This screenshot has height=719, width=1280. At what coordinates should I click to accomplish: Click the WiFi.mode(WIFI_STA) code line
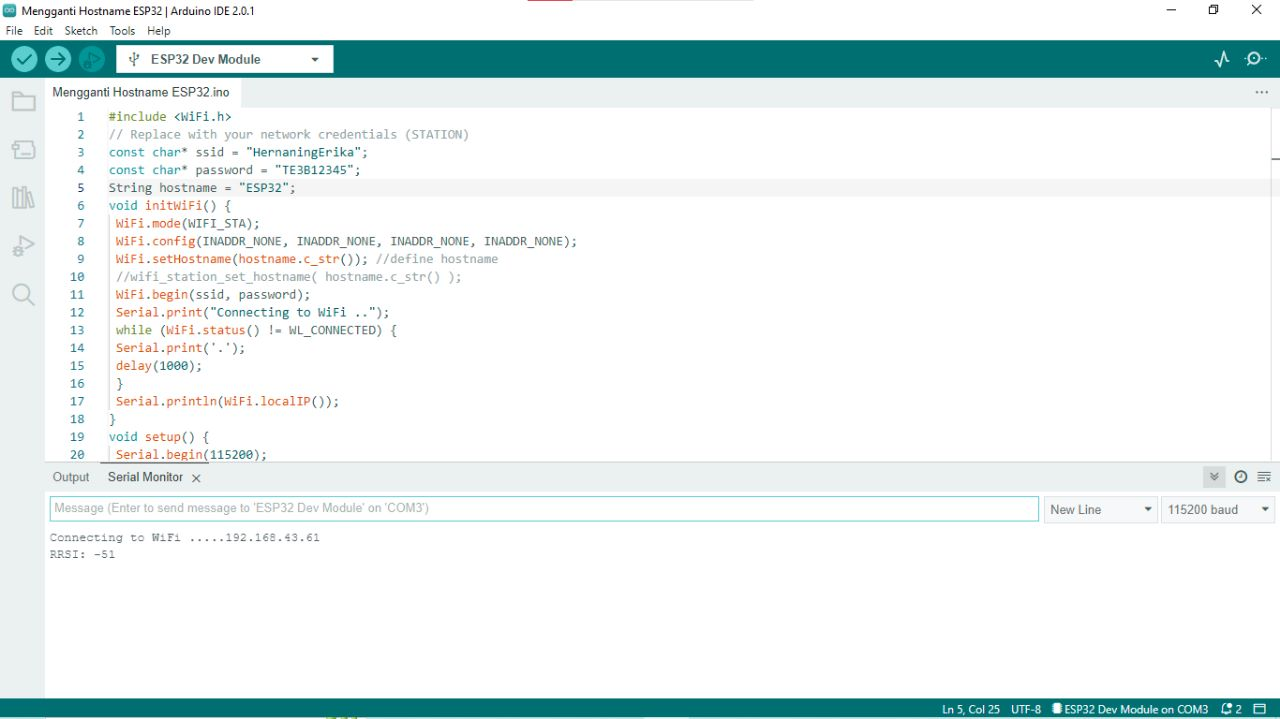click(x=187, y=223)
